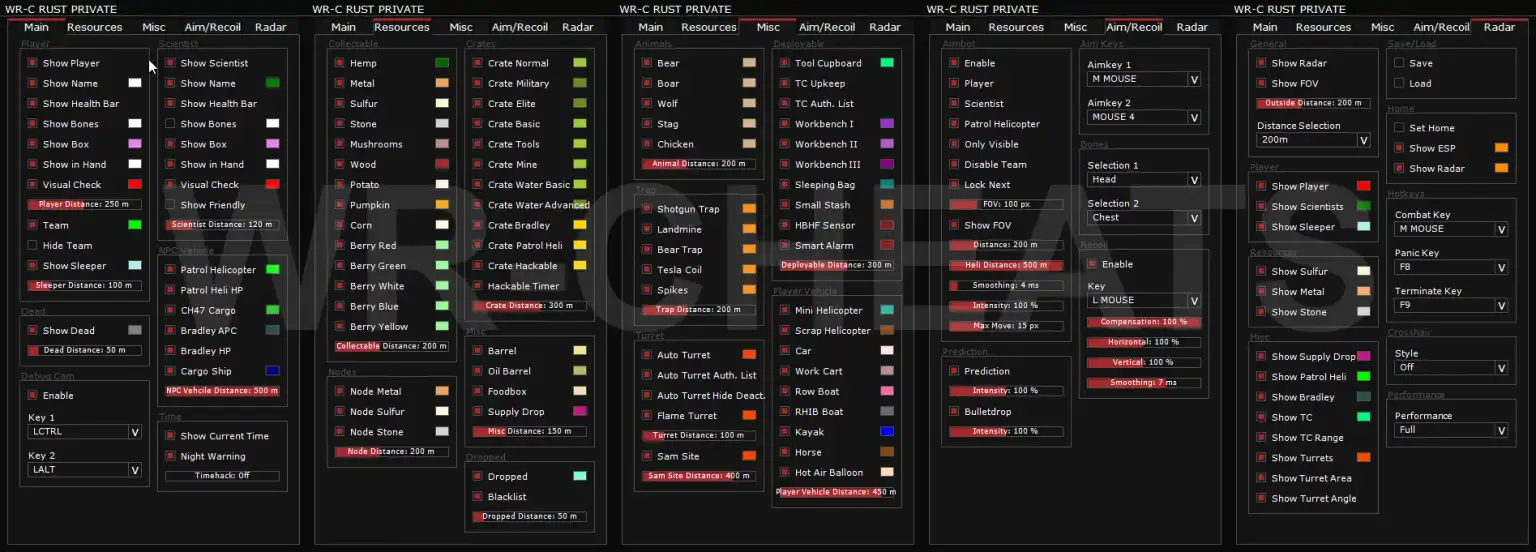The height and width of the screenshot is (552, 1536).
Task: Expand the Performance Full dropdown
Action: pyautogui.click(x=1451, y=430)
